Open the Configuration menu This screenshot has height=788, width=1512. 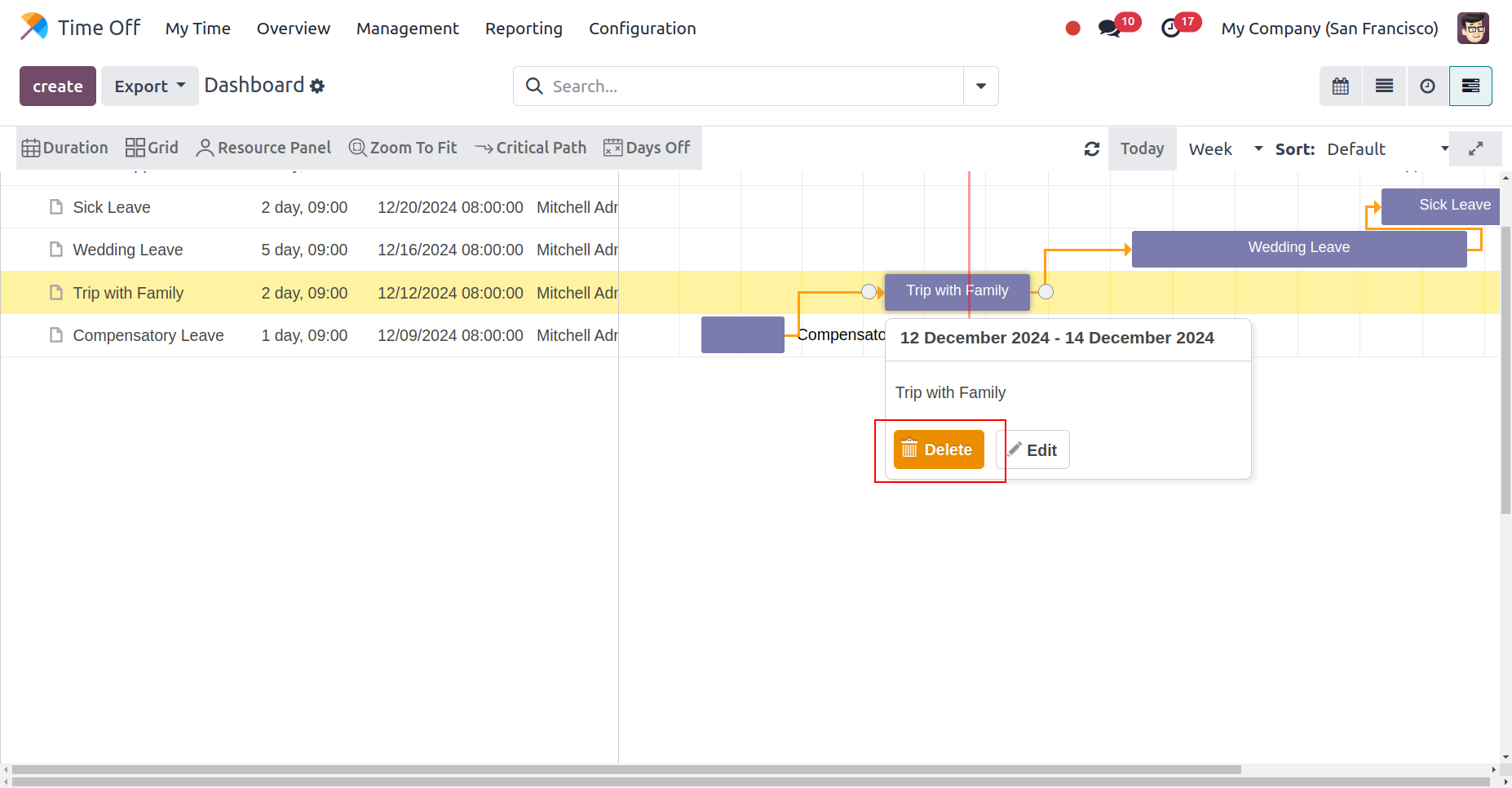click(642, 29)
